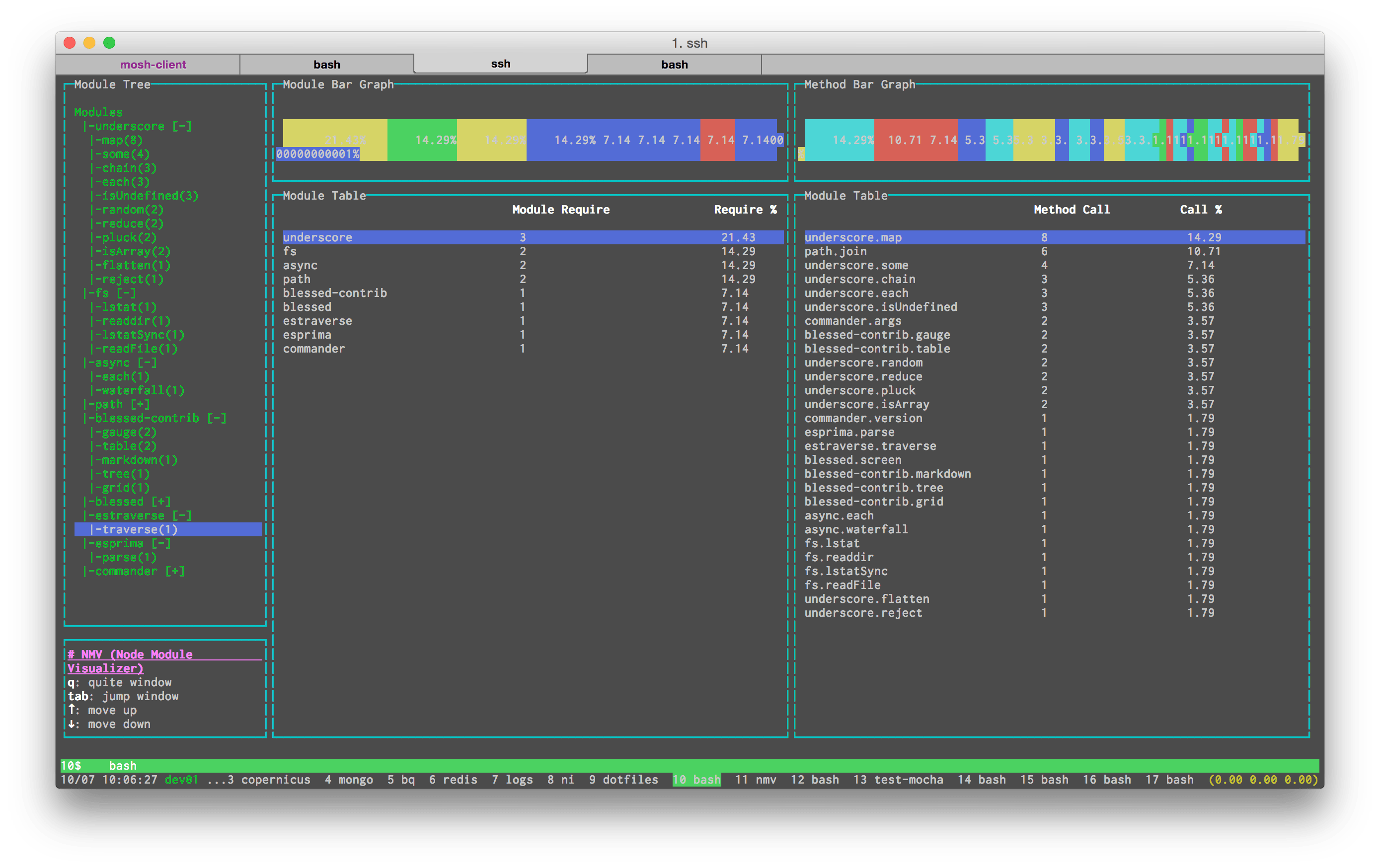1380x868 pixels.
Task: Open the bash tab right of ssh
Action: [x=675, y=64]
